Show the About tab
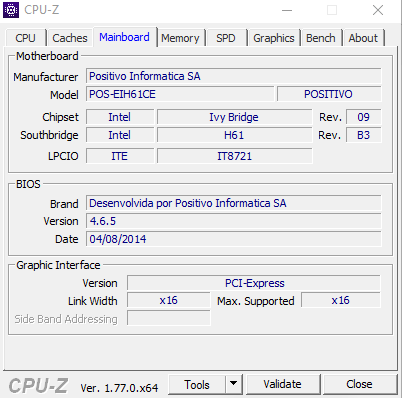Image resolution: width=402 pixels, height=398 pixels. coord(363,38)
